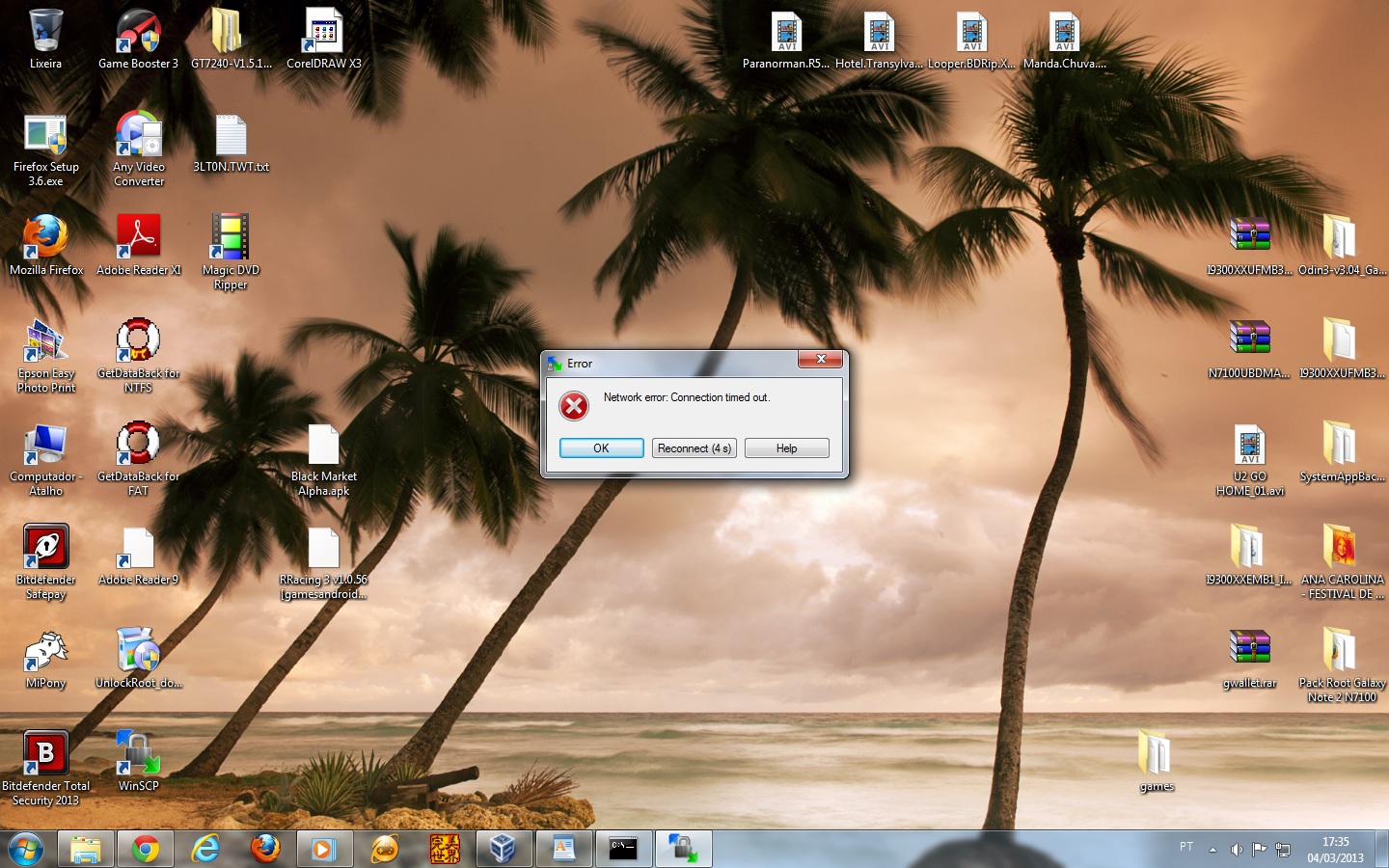This screenshot has width=1389, height=868.
Task: Select the Epson Easy Photo Print icon
Action: pos(45,356)
